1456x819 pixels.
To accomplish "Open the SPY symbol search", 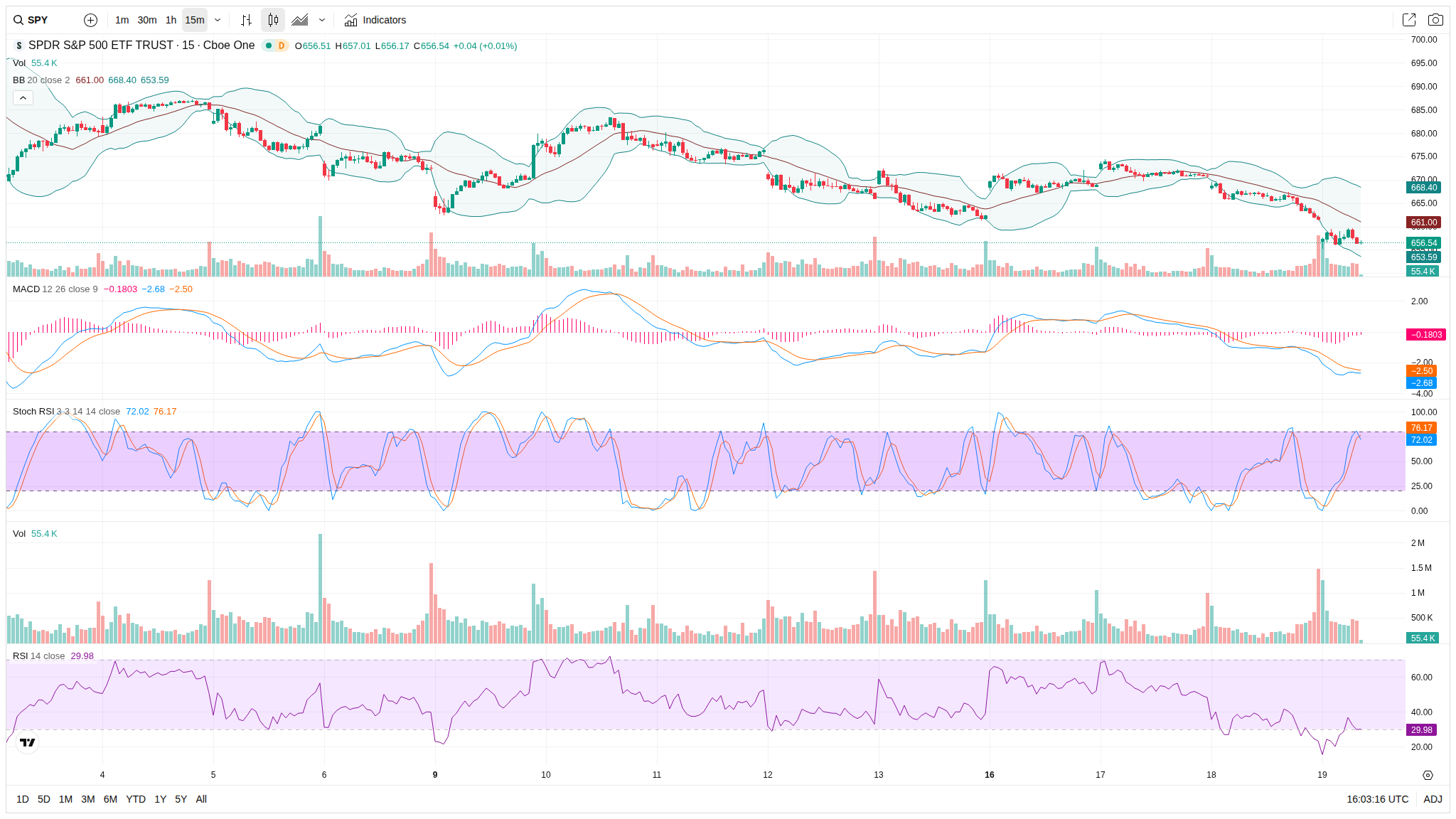I will tap(37, 20).
